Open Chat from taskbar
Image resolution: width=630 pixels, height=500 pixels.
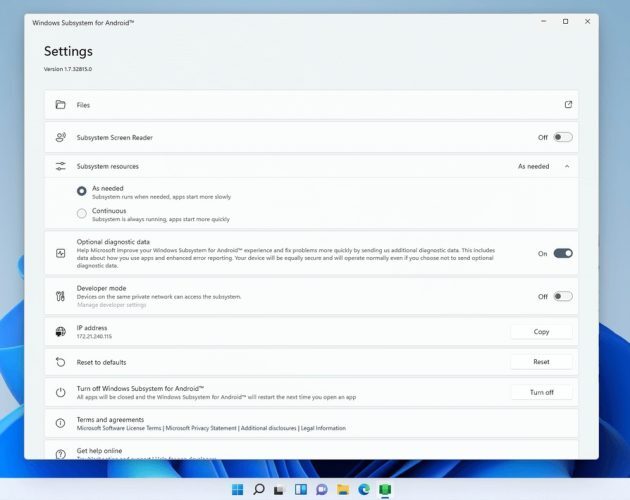pyautogui.click(x=322, y=490)
